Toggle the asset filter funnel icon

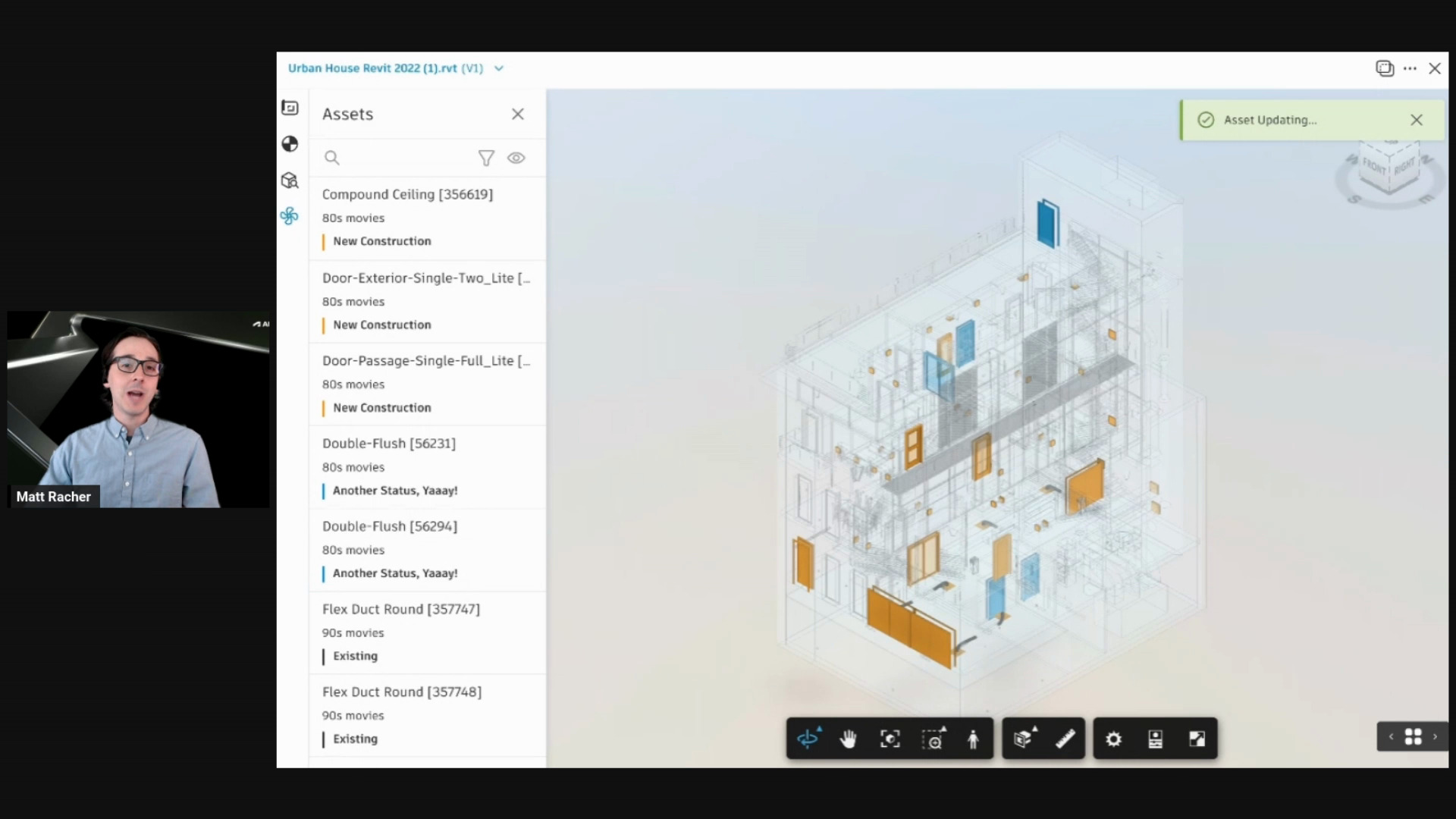click(x=486, y=158)
